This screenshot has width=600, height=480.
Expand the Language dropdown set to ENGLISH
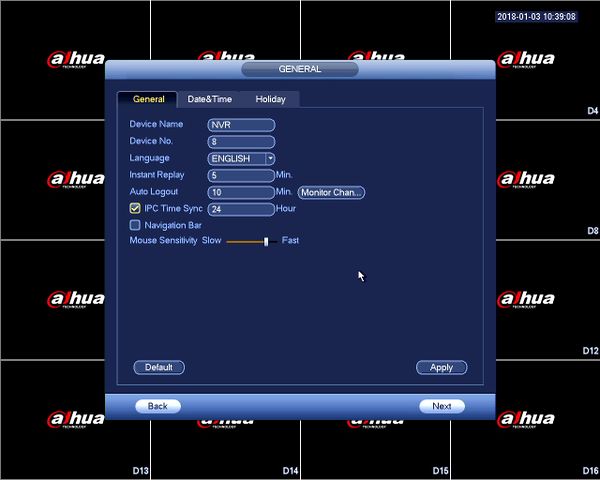[241, 158]
